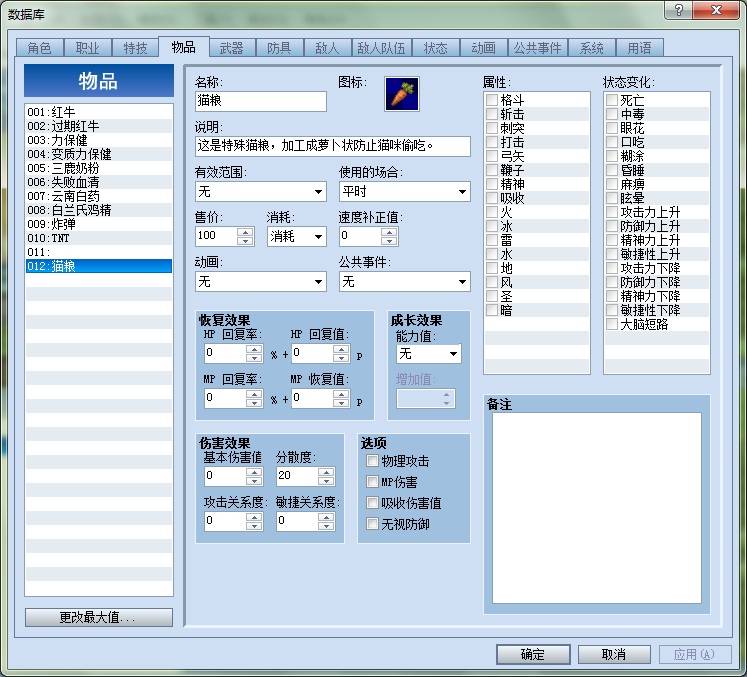Select item 012:猫粮

[99, 266]
